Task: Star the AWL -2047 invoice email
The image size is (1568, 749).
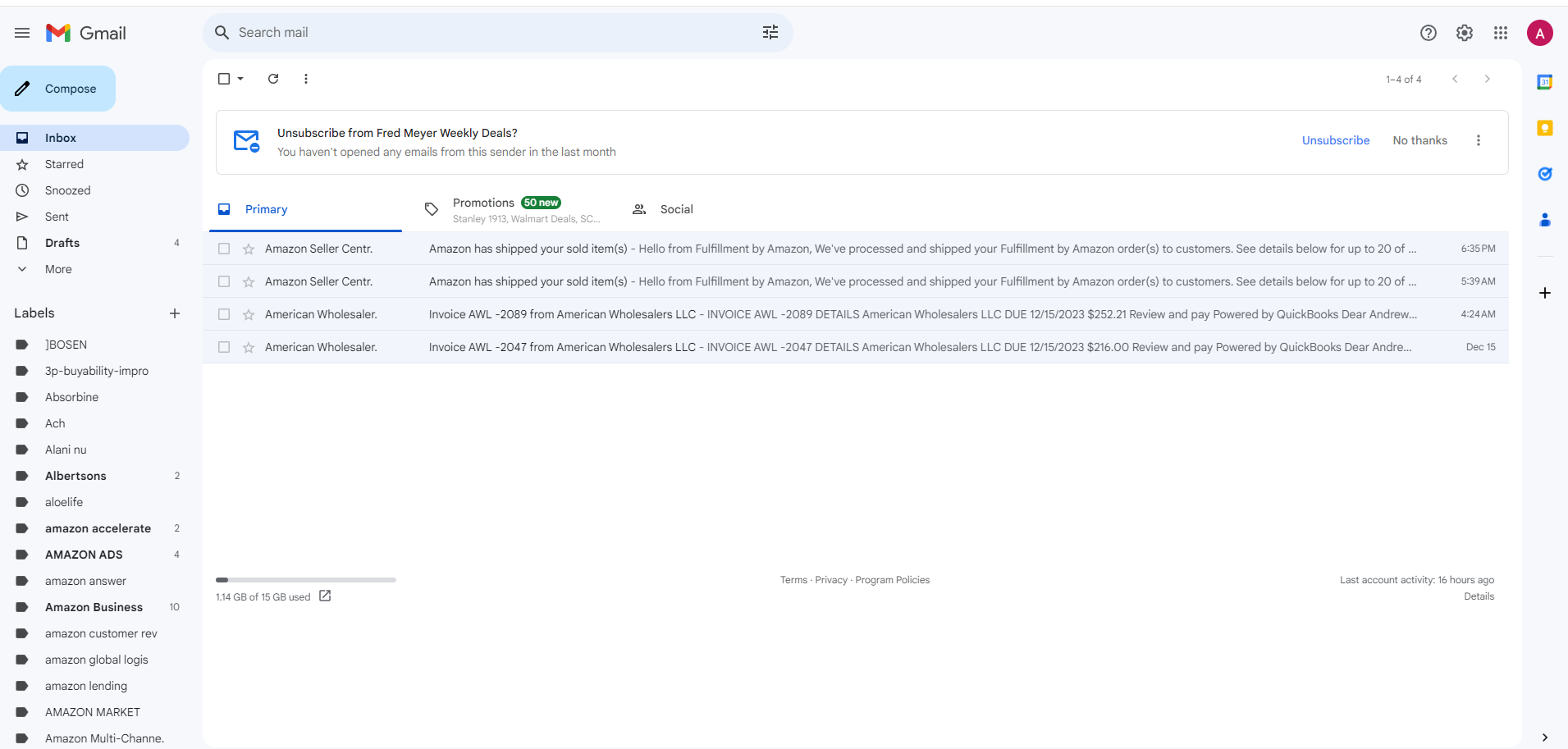Action: [x=249, y=347]
